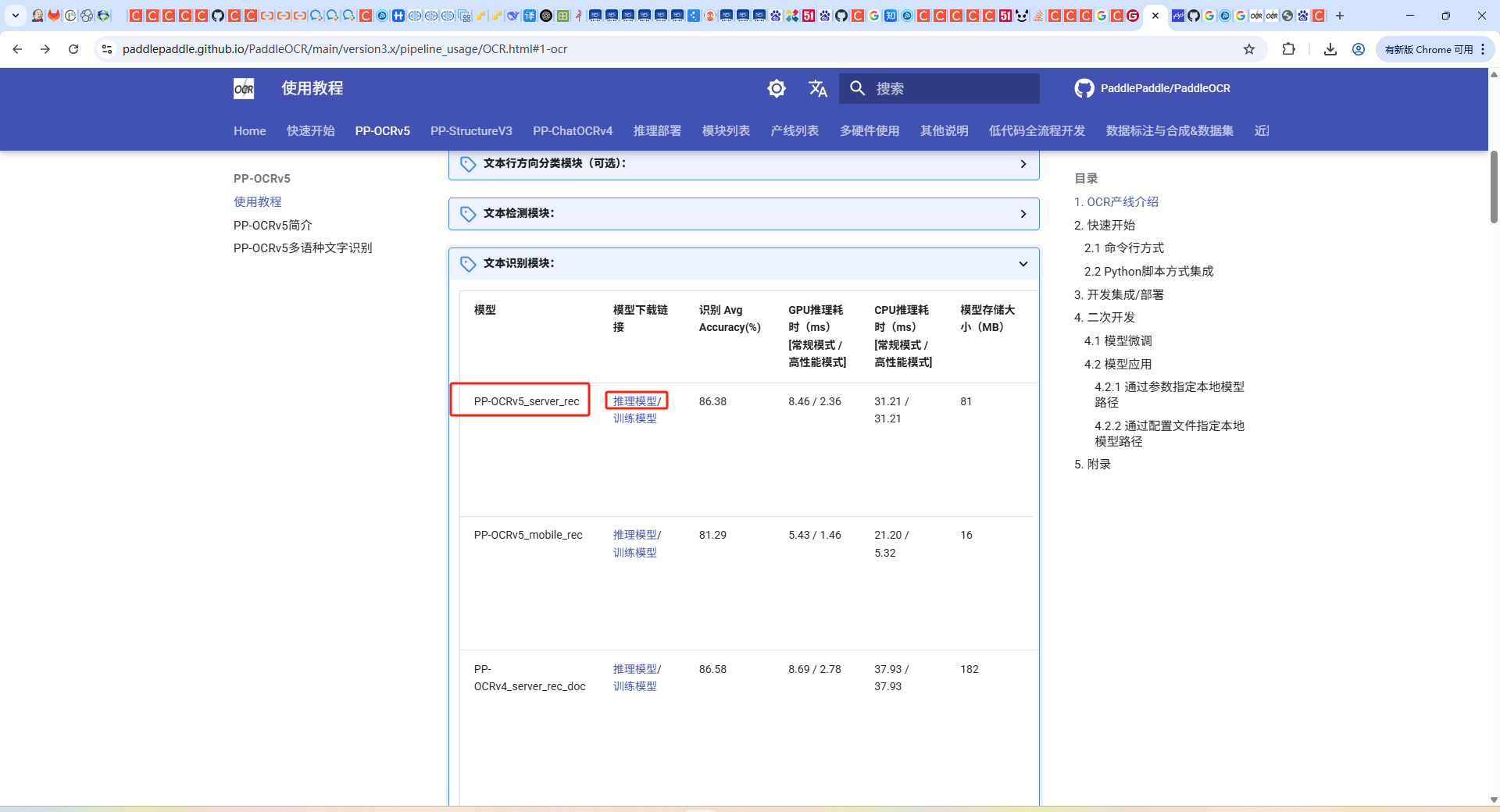Viewport: 1500px width, 812px height.
Task: Jump to 4.1 模型微调 in contents
Action: pyautogui.click(x=1118, y=340)
